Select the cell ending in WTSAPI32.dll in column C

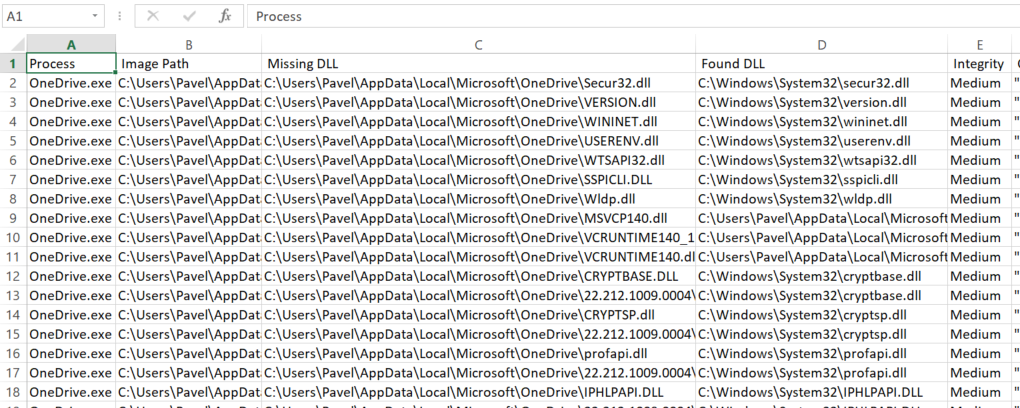[478, 160]
